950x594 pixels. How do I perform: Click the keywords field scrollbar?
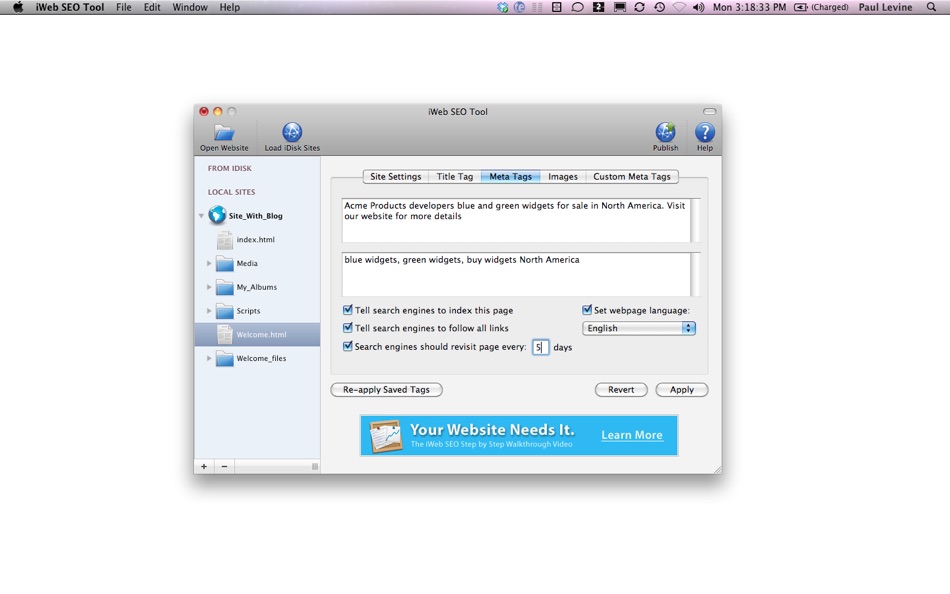point(695,275)
